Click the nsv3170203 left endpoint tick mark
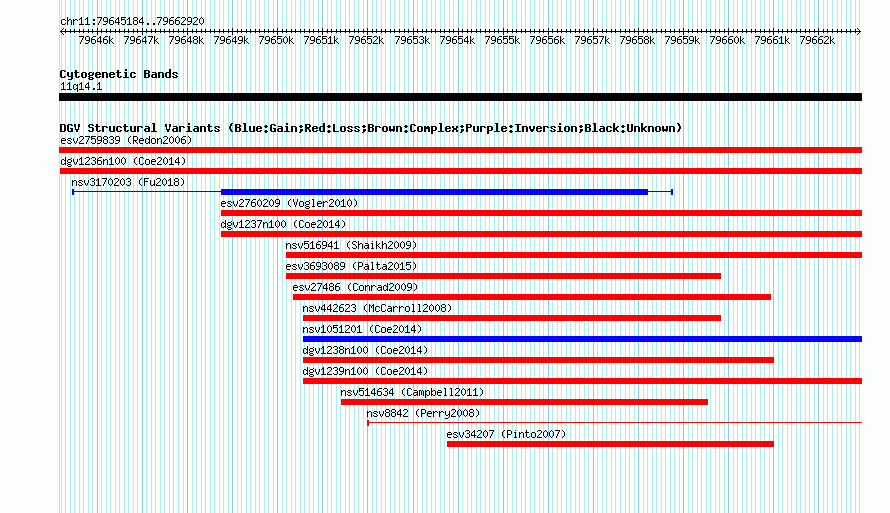 pyautogui.click(x=73, y=192)
